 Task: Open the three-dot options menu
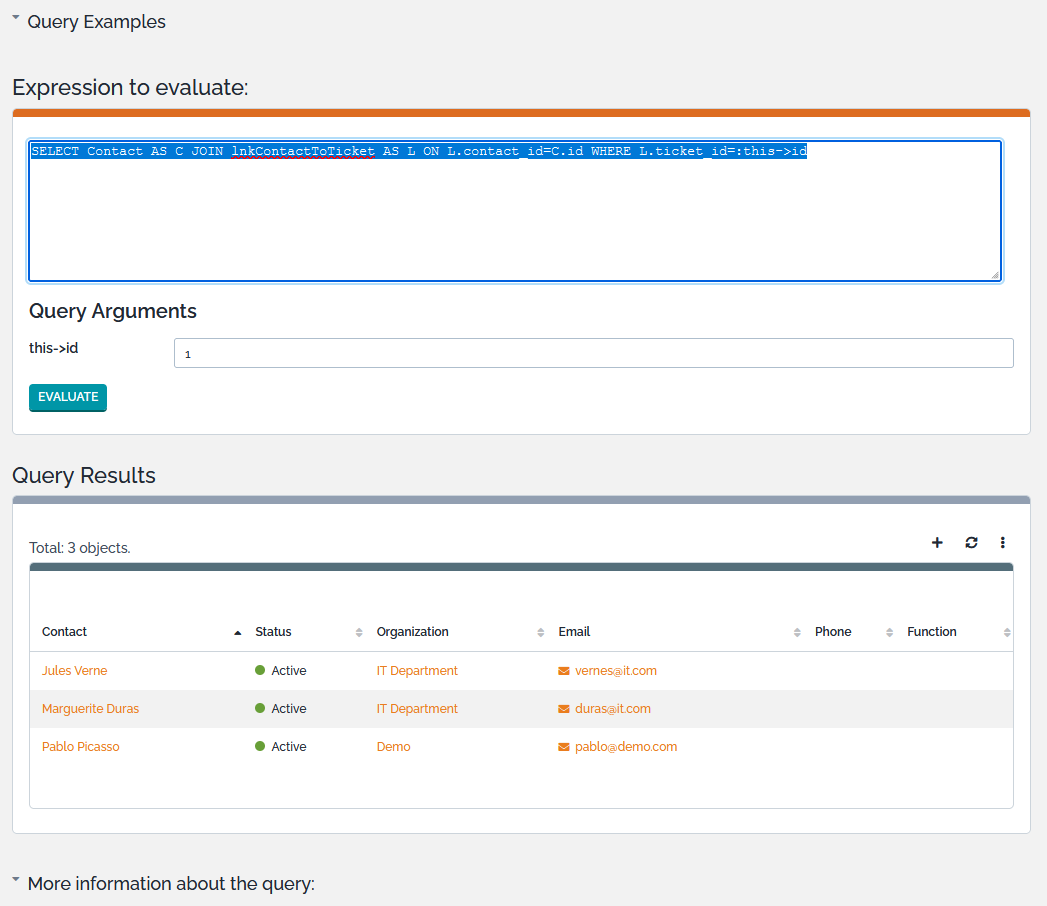[x=1002, y=543]
